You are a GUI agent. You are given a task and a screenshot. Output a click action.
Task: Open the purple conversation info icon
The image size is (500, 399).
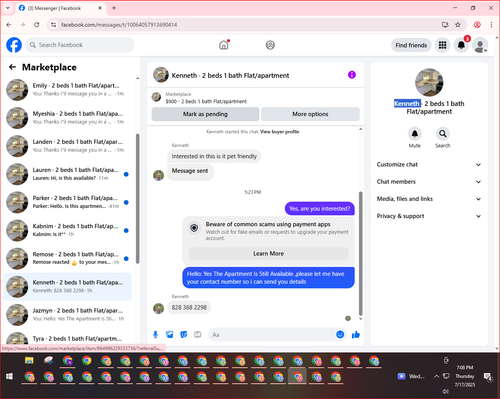(352, 75)
